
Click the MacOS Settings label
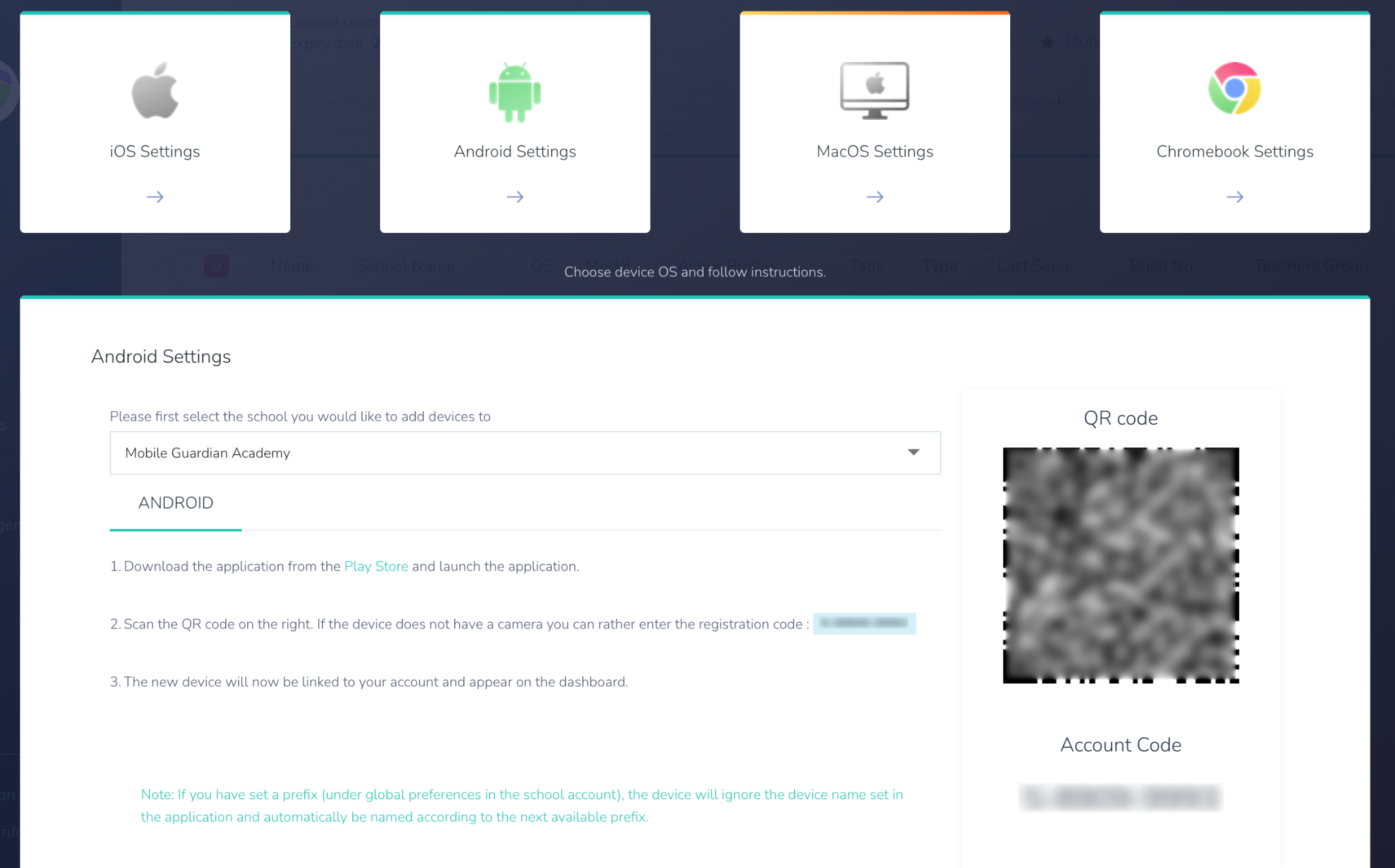[875, 151]
